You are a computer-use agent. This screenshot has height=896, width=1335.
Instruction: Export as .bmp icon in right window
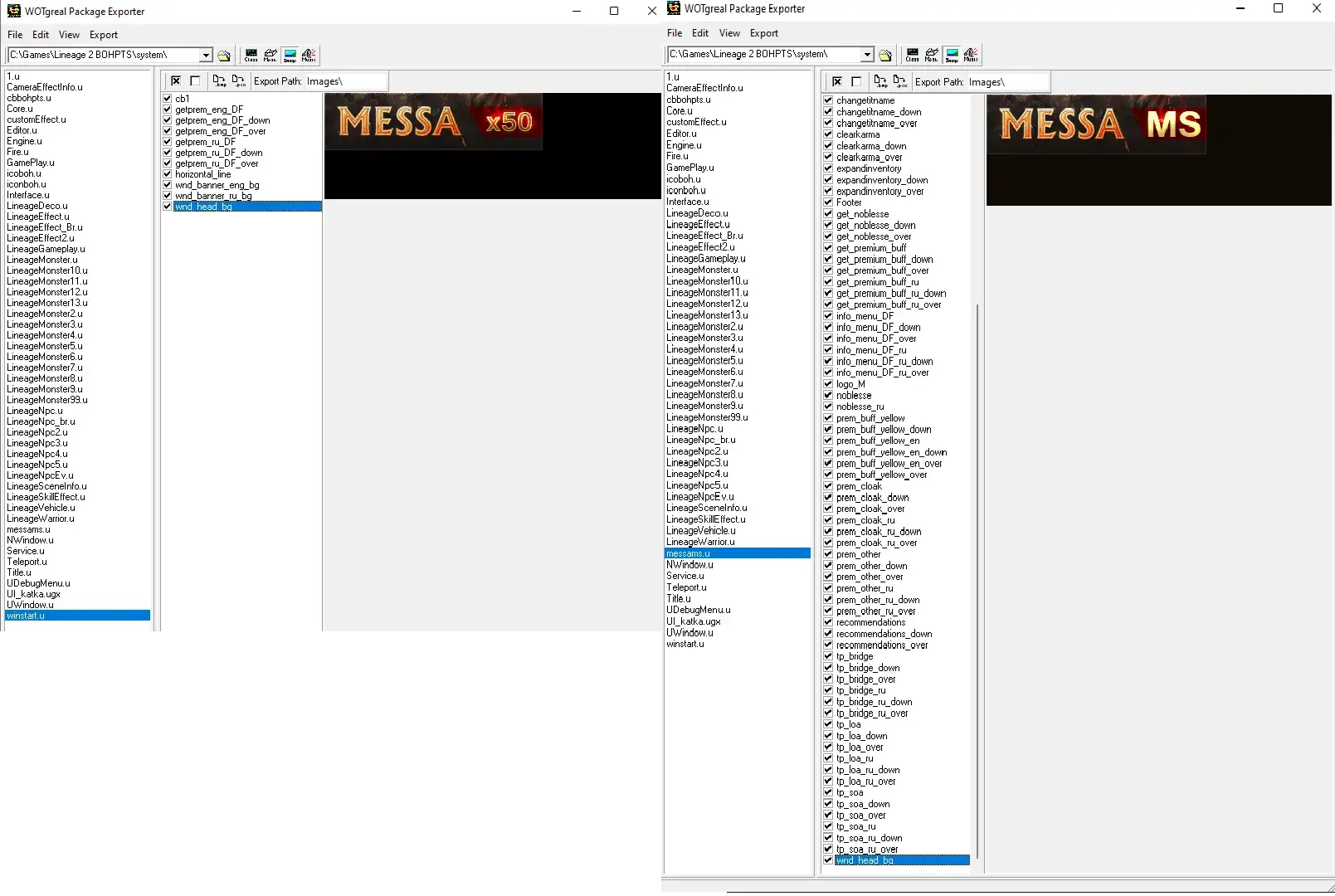click(880, 81)
